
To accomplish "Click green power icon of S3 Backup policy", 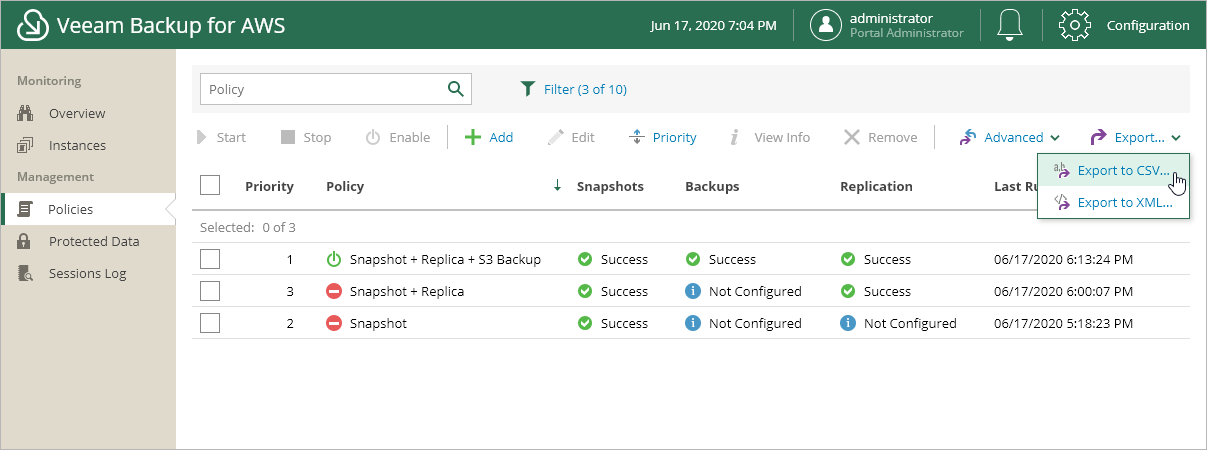I will tap(334, 259).
